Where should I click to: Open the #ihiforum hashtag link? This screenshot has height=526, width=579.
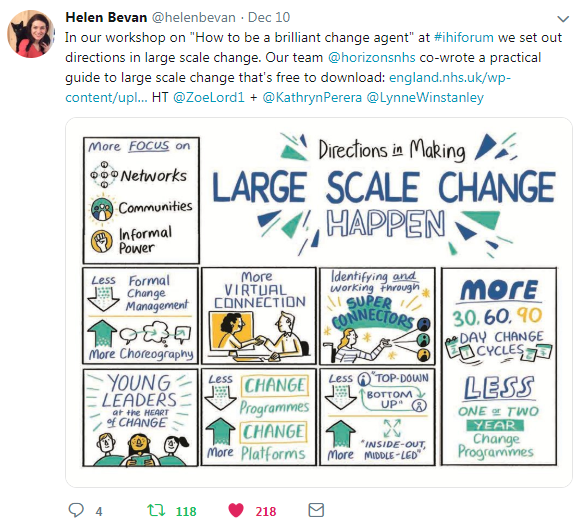click(464, 37)
